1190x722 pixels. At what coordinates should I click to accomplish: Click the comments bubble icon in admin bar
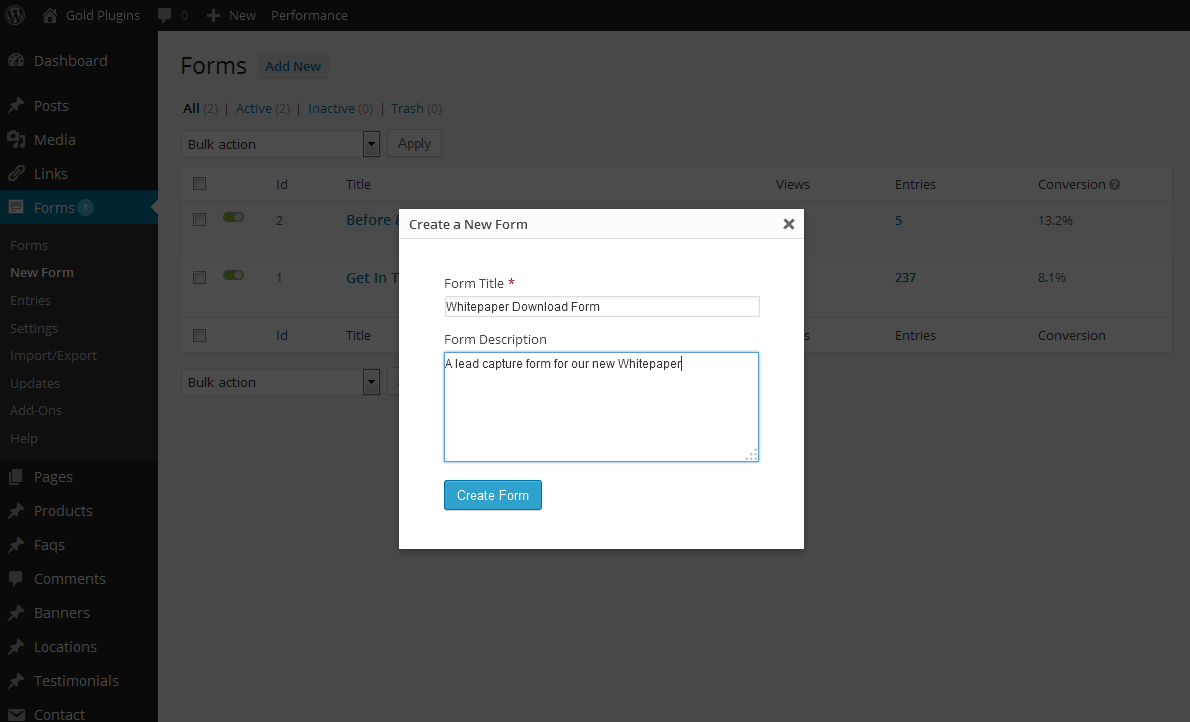coord(164,15)
